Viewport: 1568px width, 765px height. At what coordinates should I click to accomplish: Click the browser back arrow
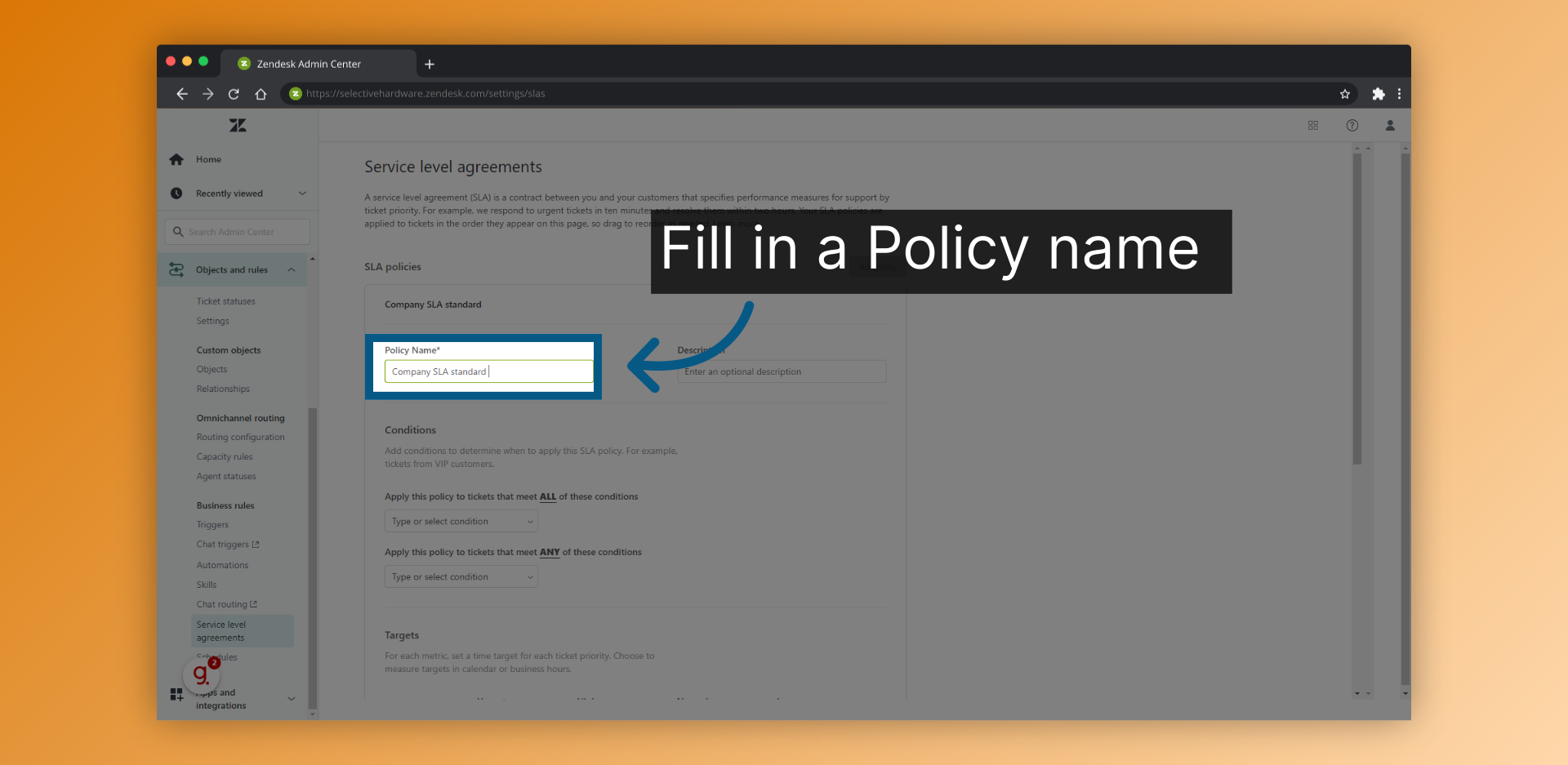[x=182, y=94]
